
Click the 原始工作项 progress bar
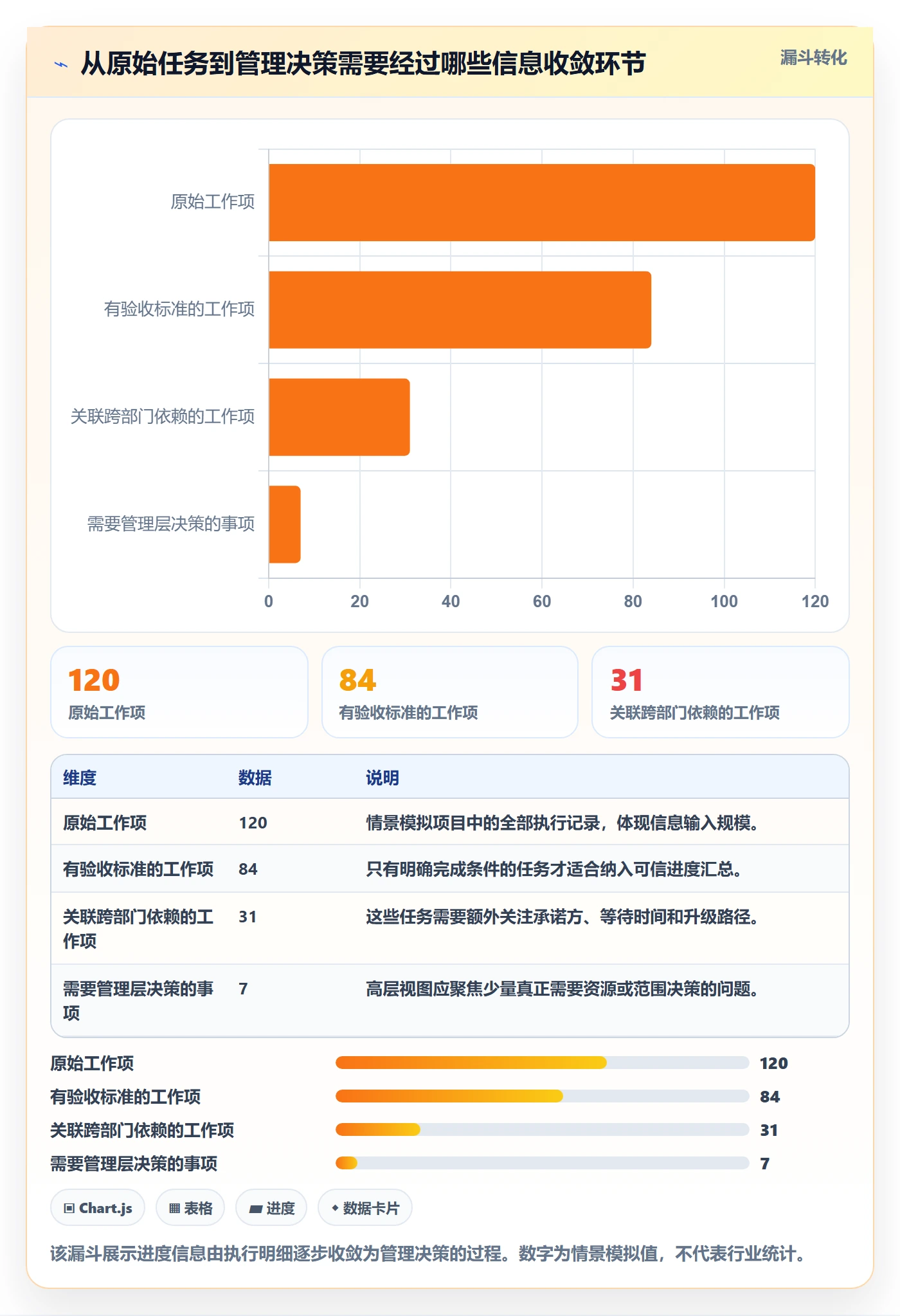click(542, 1063)
